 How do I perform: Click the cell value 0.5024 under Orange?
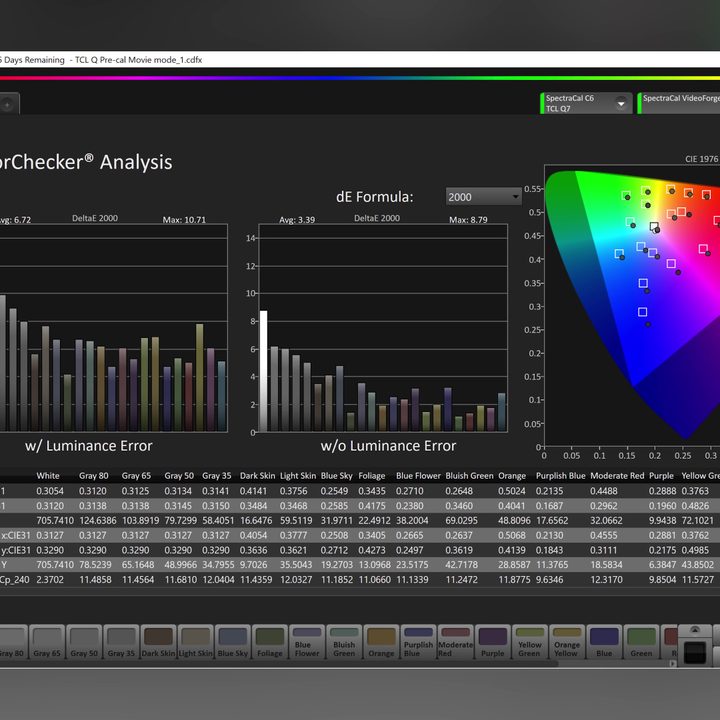(512, 491)
